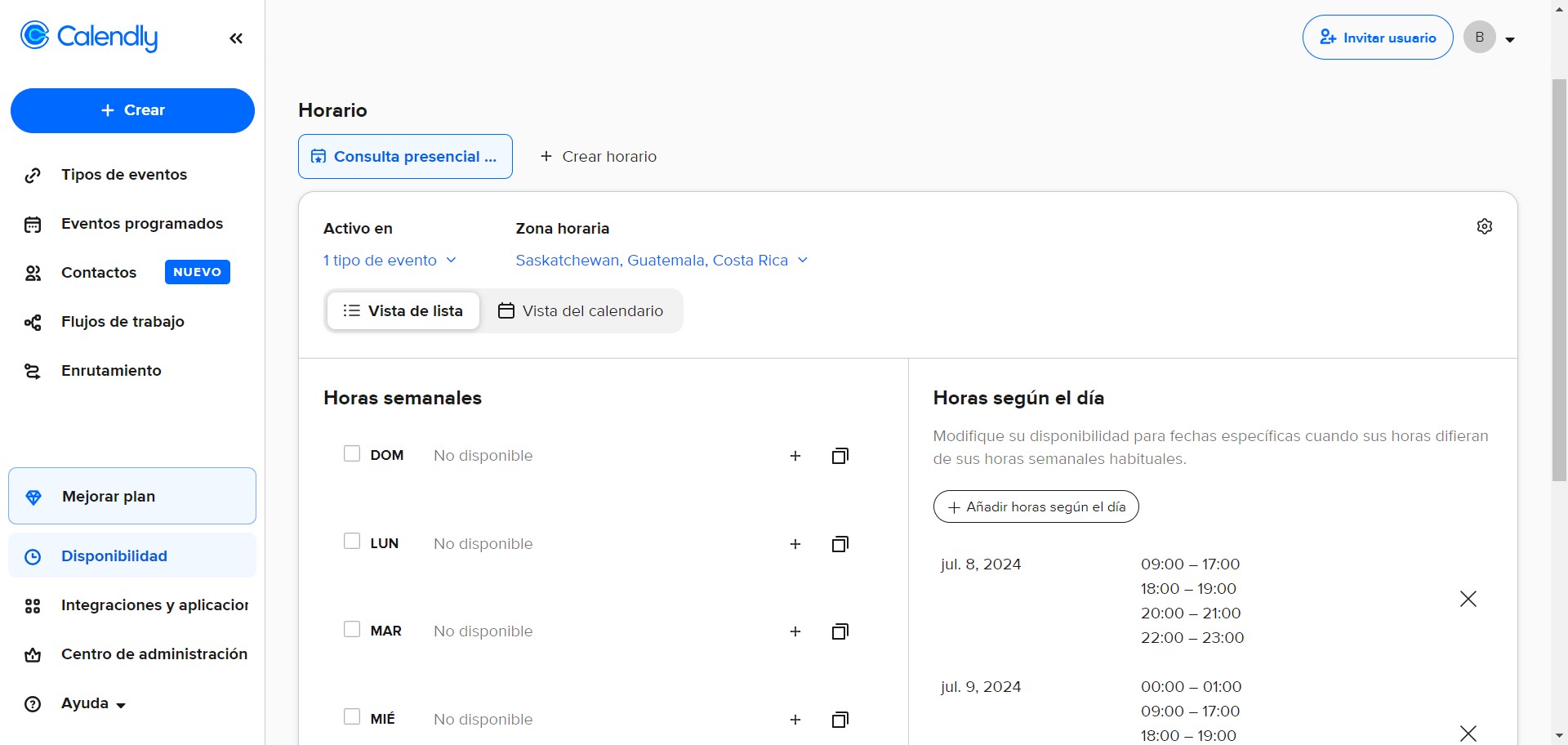Click the Invitar usuario button
The width and height of the screenshot is (1568, 745).
[x=1378, y=37]
